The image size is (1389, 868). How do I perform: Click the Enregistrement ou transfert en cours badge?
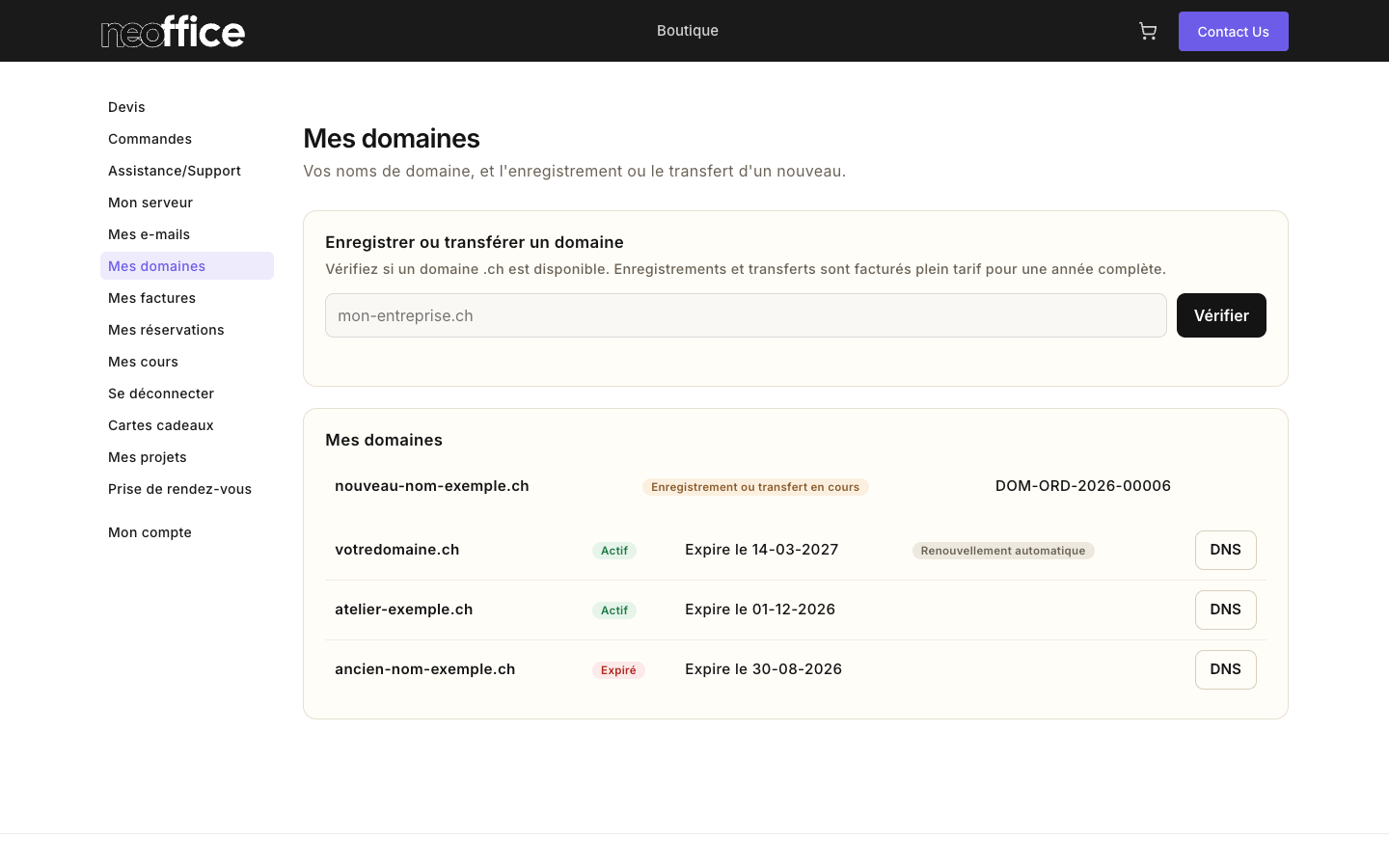click(755, 487)
